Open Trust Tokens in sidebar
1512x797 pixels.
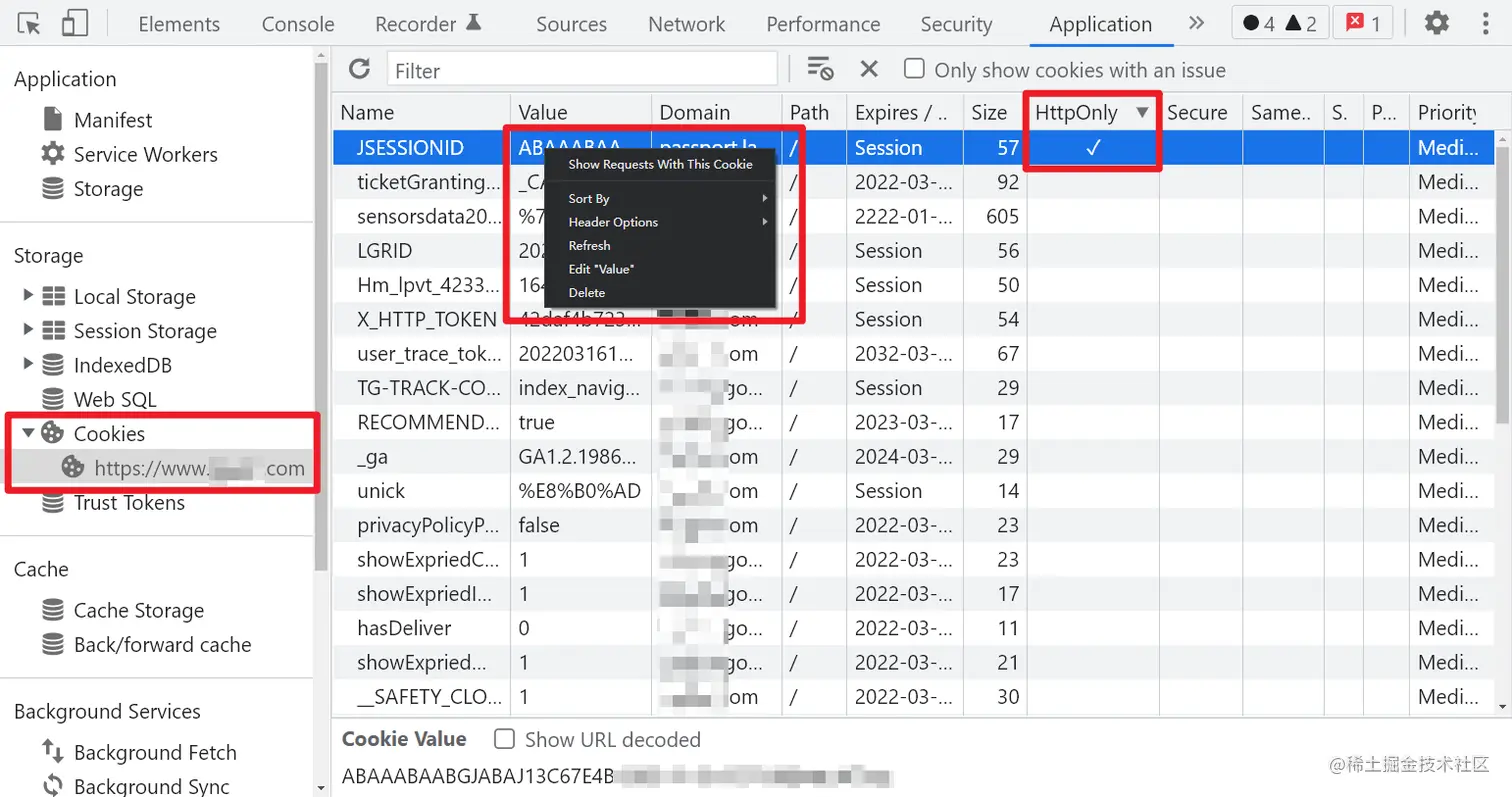coord(129,502)
